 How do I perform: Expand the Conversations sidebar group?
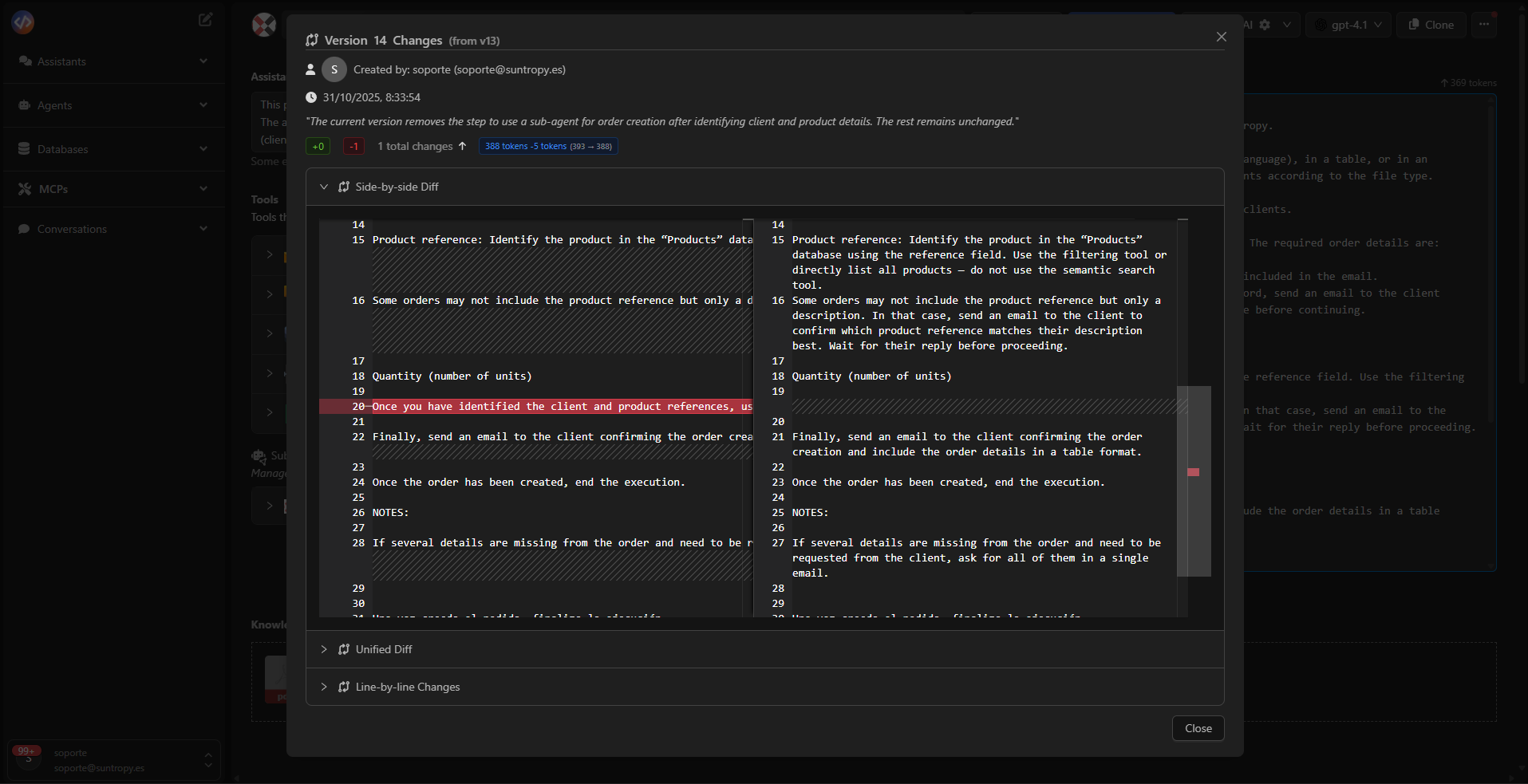pyautogui.click(x=203, y=229)
